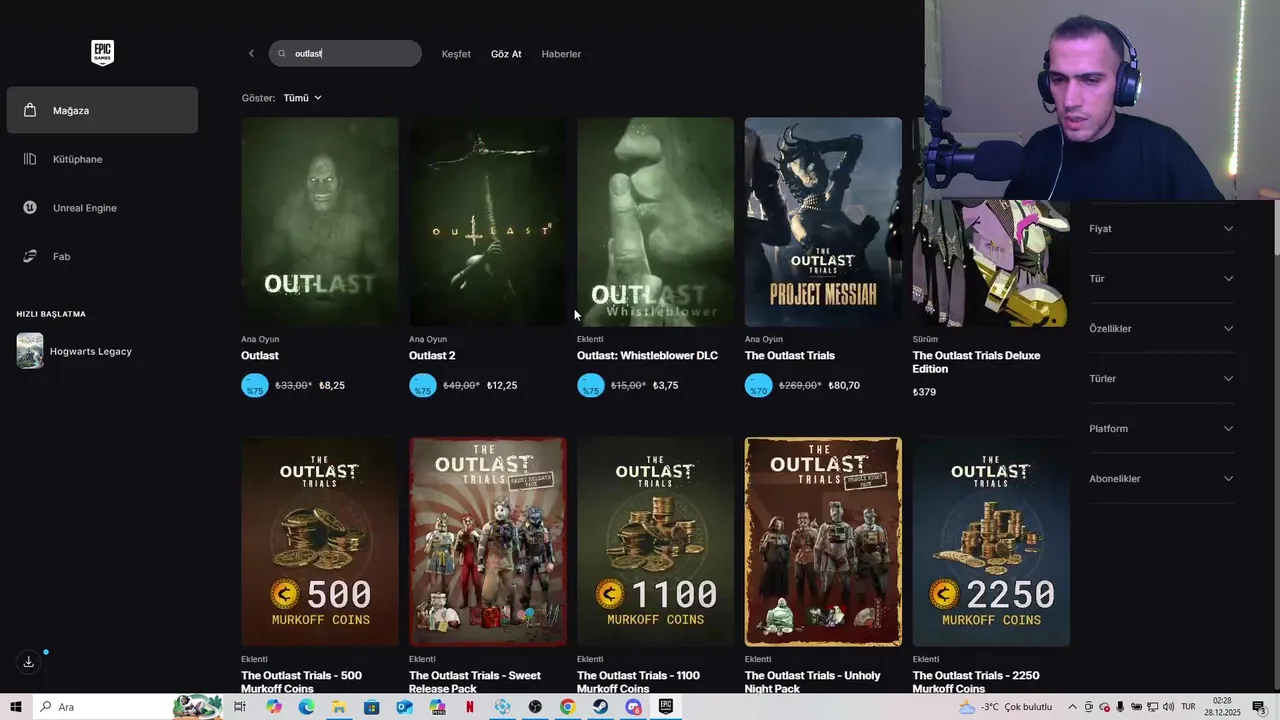This screenshot has width=1280, height=720.
Task: Open OBS Studio from the taskbar
Action: click(x=535, y=707)
